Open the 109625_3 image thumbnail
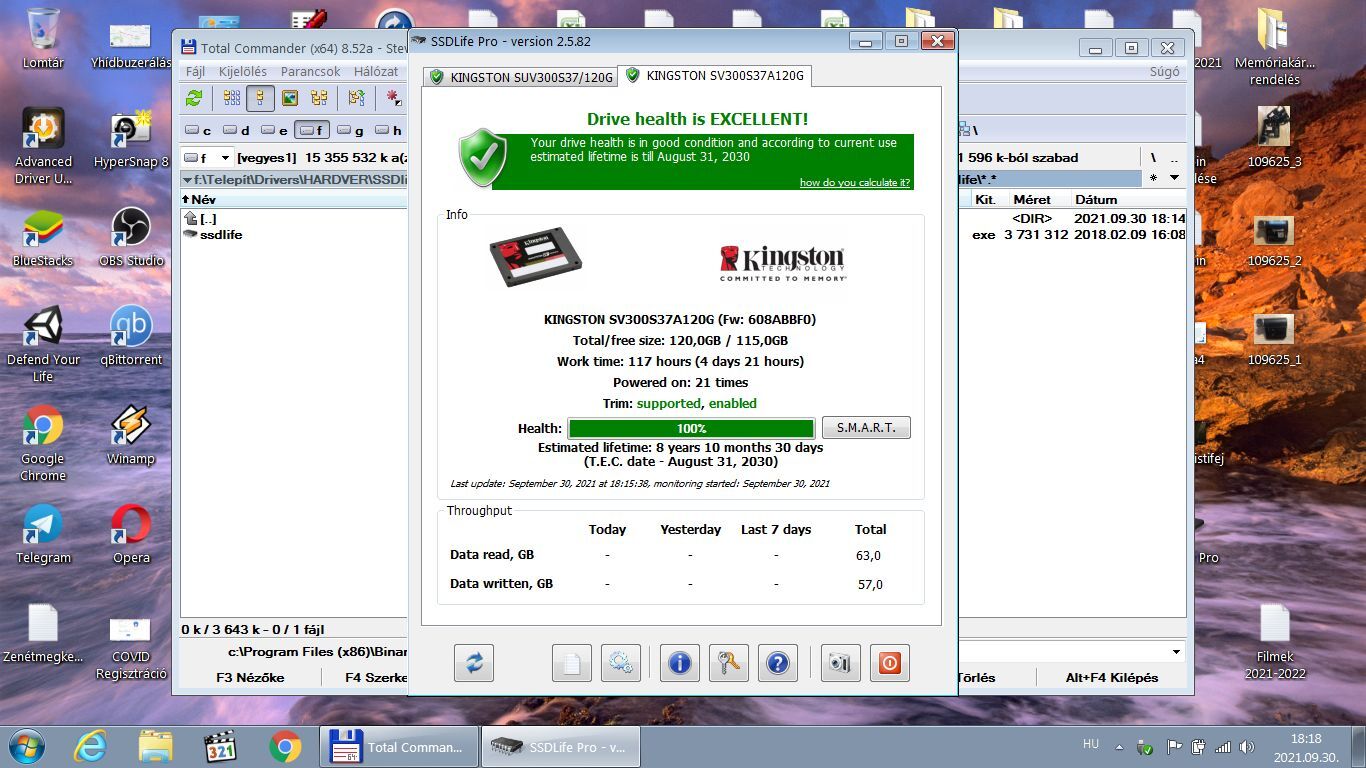1366x768 pixels. pos(1274,126)
